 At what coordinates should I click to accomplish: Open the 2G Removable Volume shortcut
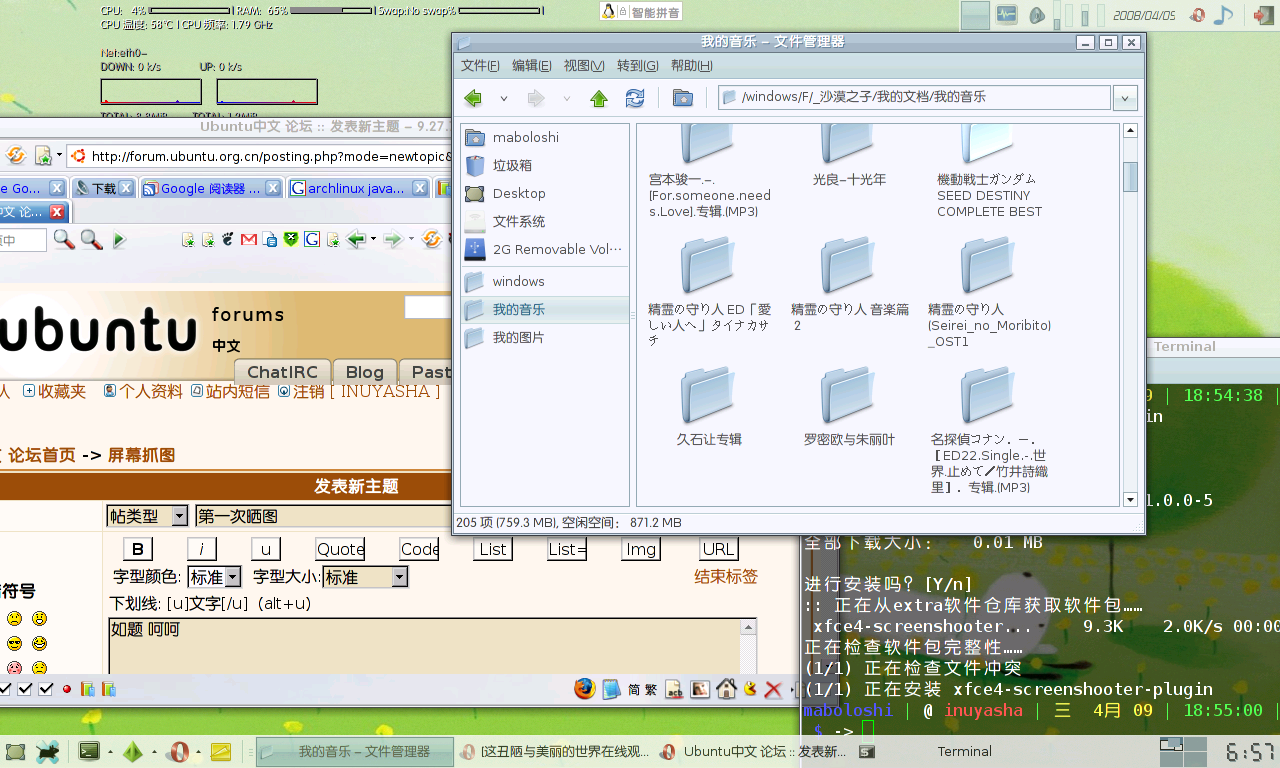(545, 250)
